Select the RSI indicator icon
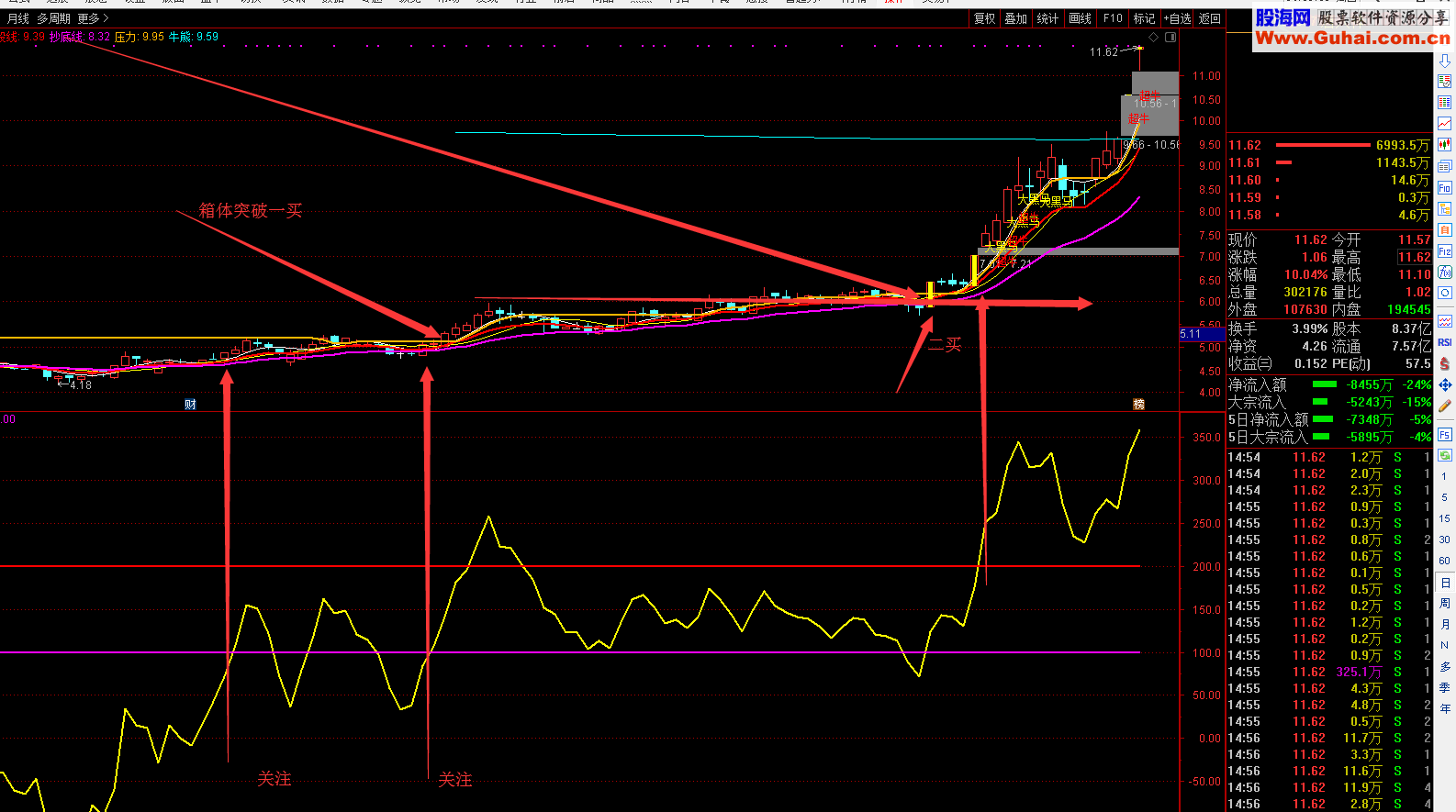This screenshot has height=812, width=1456. [x=1445, y=342]
